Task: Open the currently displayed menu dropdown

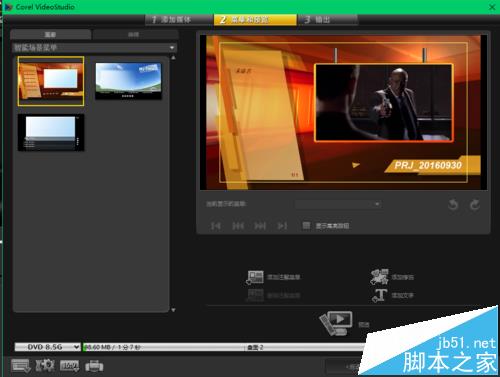Action: (x=338, y=204)
